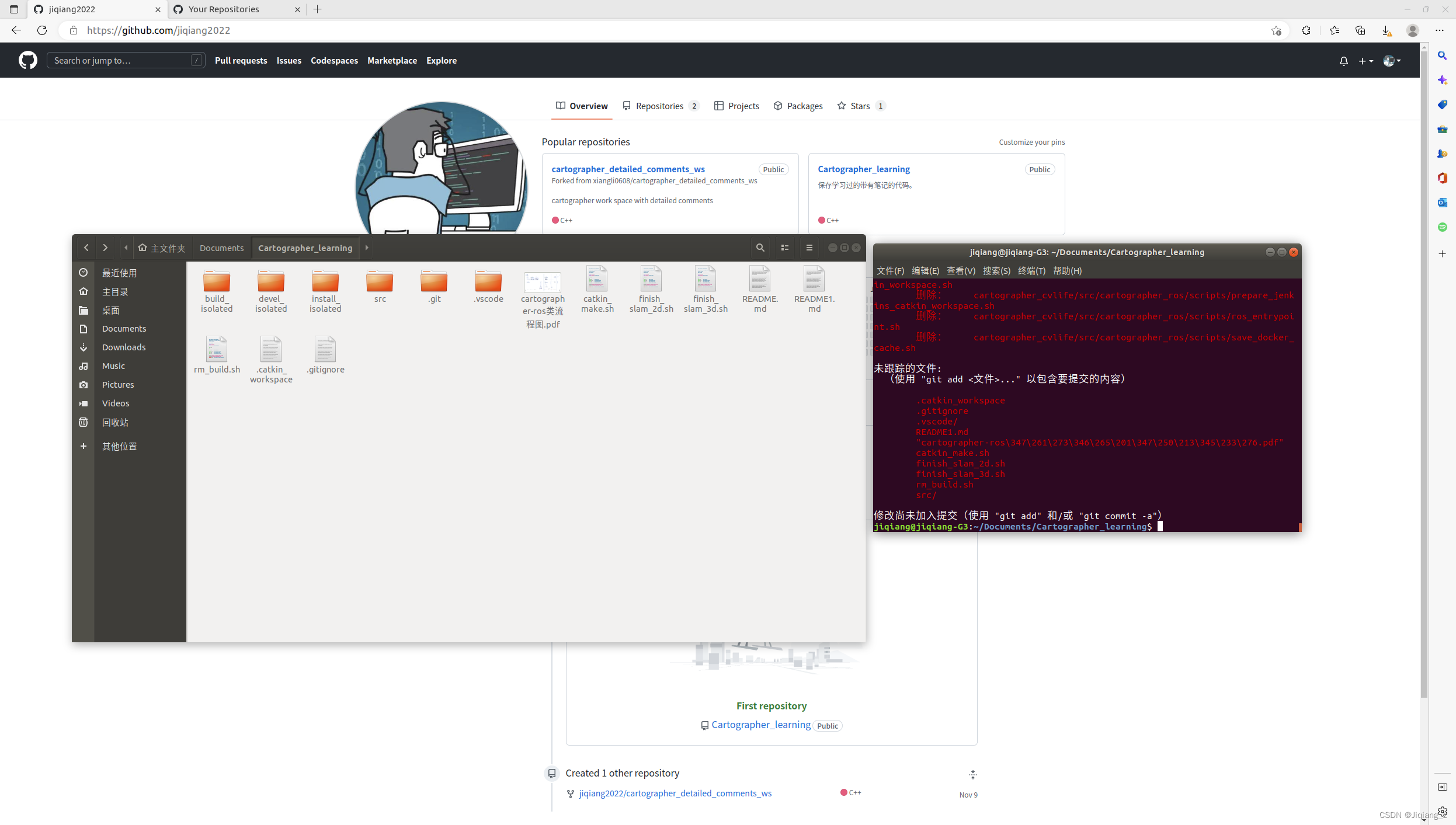Open browser collections icon
The image size is (1456, 825).
click(x=1360, y=30)
